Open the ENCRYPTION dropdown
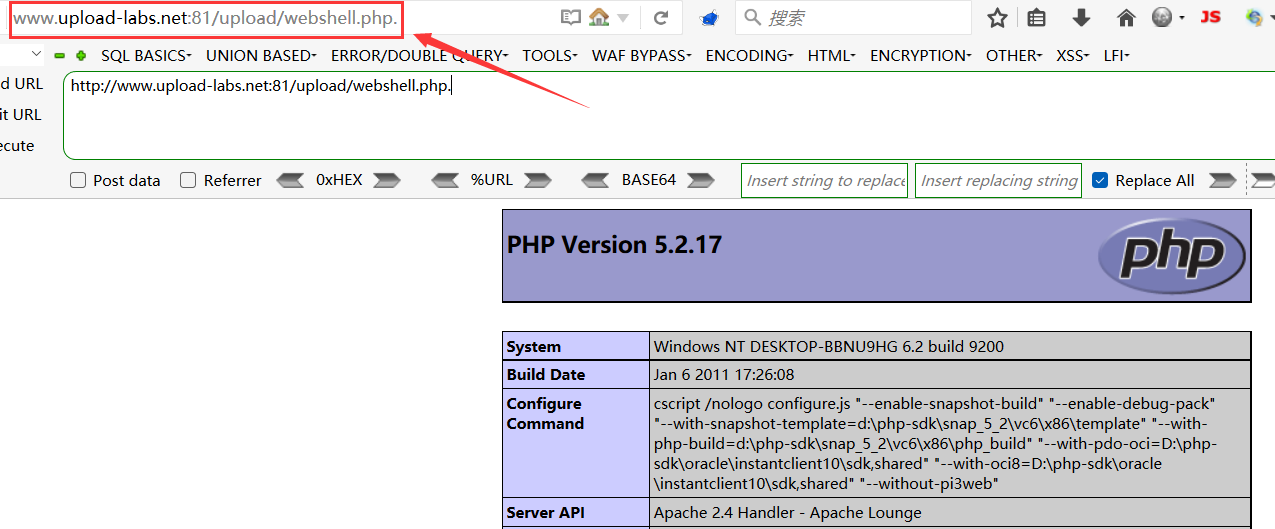Viewport: 1275px width, 529px height. [x=920, y=56]
